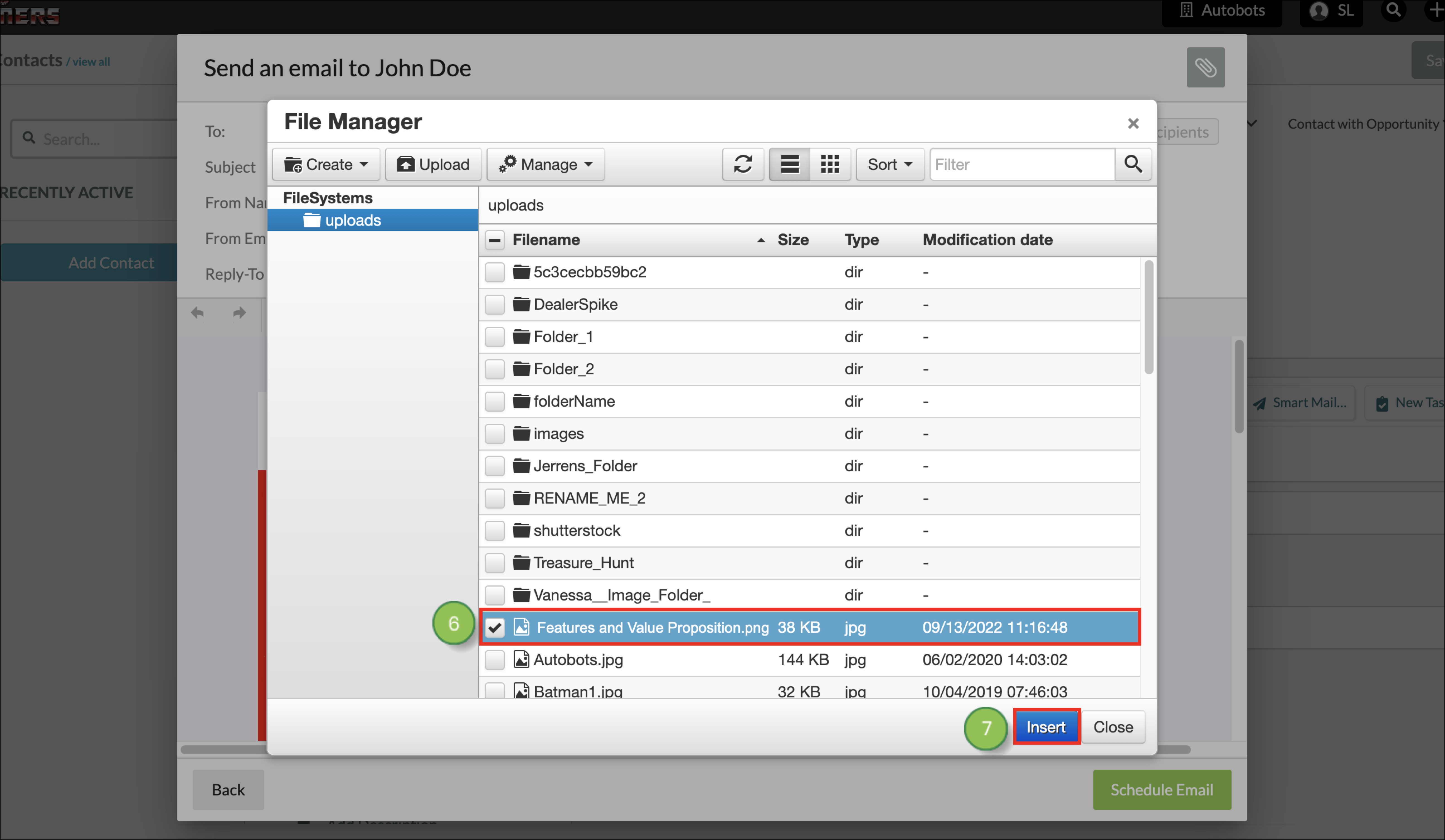Screen dimensions: 1445x840
Task: Open the view all contacts link
Action: 91,61
